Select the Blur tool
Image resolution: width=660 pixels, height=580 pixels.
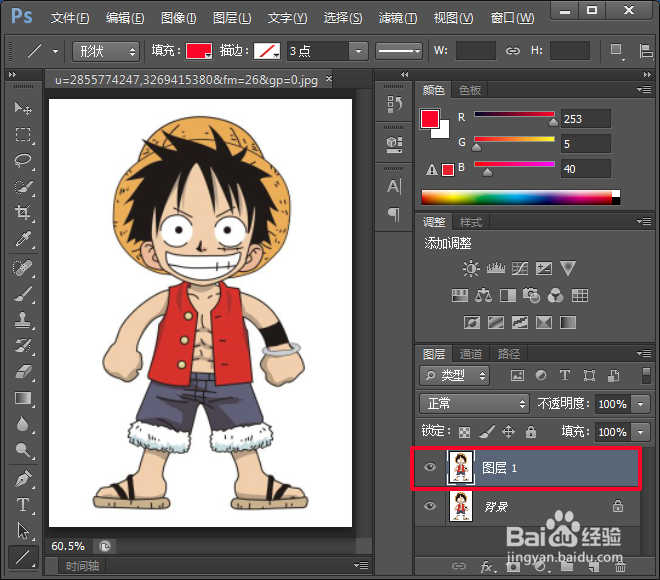(23, 424)
